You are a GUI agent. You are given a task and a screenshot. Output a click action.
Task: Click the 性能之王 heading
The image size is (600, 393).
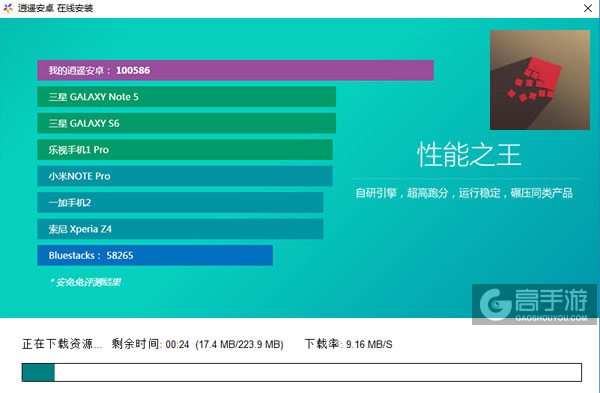point(469,155)
